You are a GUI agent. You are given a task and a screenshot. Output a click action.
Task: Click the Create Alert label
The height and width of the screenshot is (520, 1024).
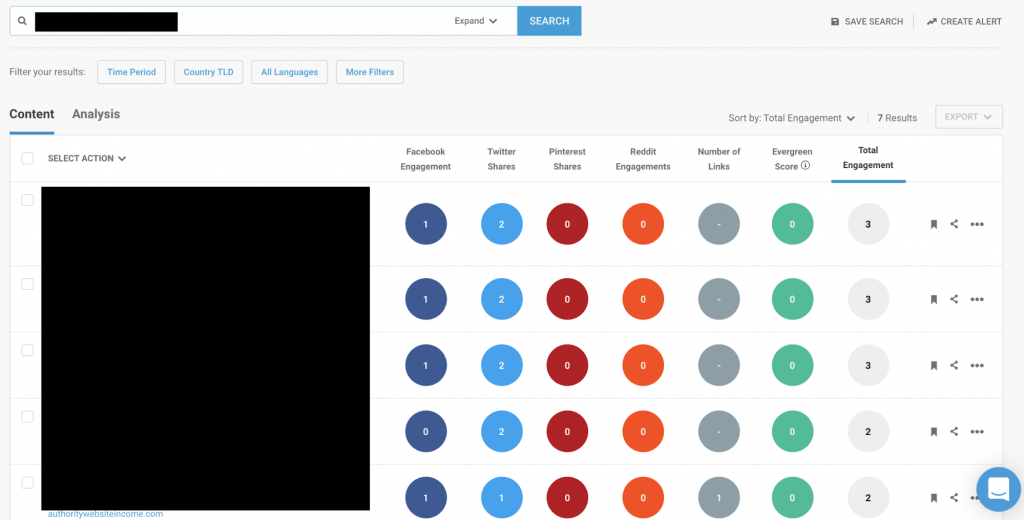coord(971,22)
